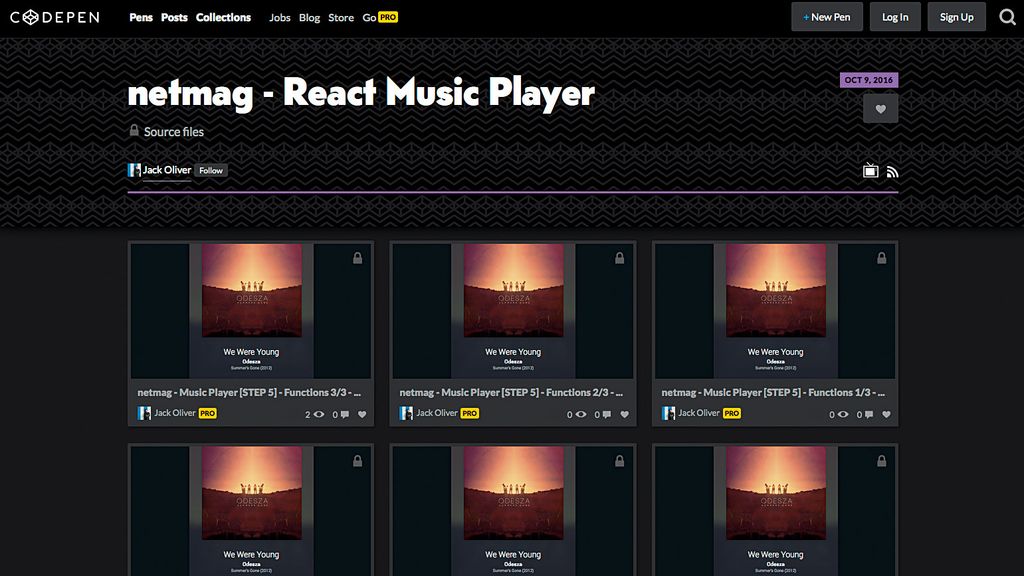1024x576 pixels.
Task: Open the Blog page
Action: (x=309, y=17)
